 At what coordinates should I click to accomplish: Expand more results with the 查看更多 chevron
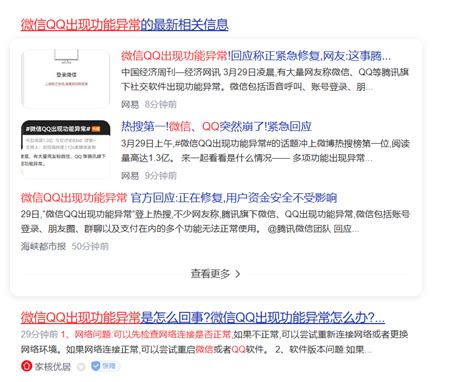(x=238, y=274)
